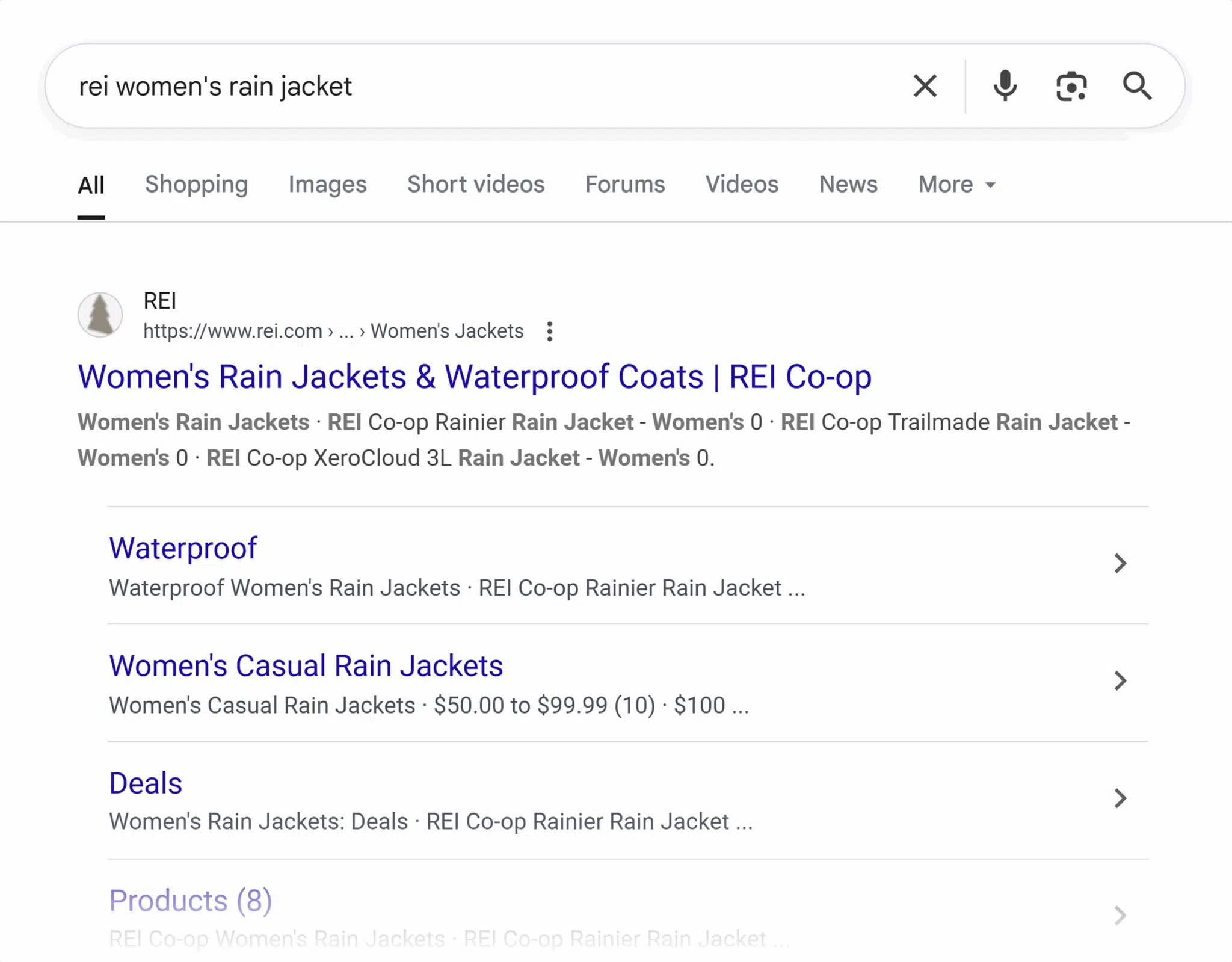Expand the chevron on the Deals row
Viewport: 1232px width, 962px height.
1120,798
